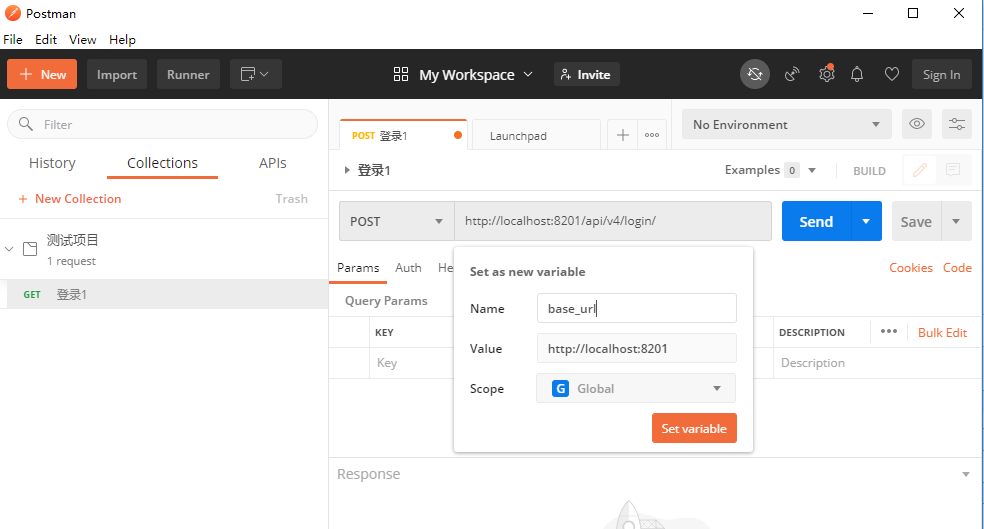Open the My Workspace dropdown
The width and height of the screenshot is (984, 529).
pyautogui.click(x=476, y=75)
